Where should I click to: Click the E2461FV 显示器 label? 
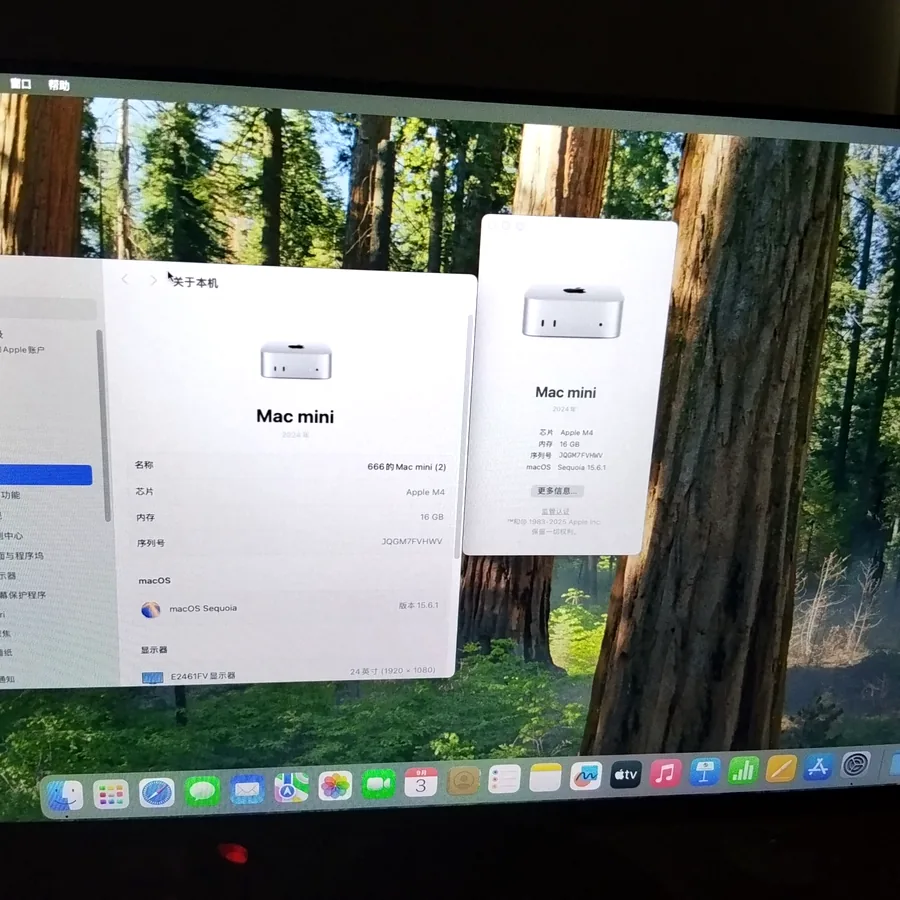pyautogui.click(x=203, y=676)
